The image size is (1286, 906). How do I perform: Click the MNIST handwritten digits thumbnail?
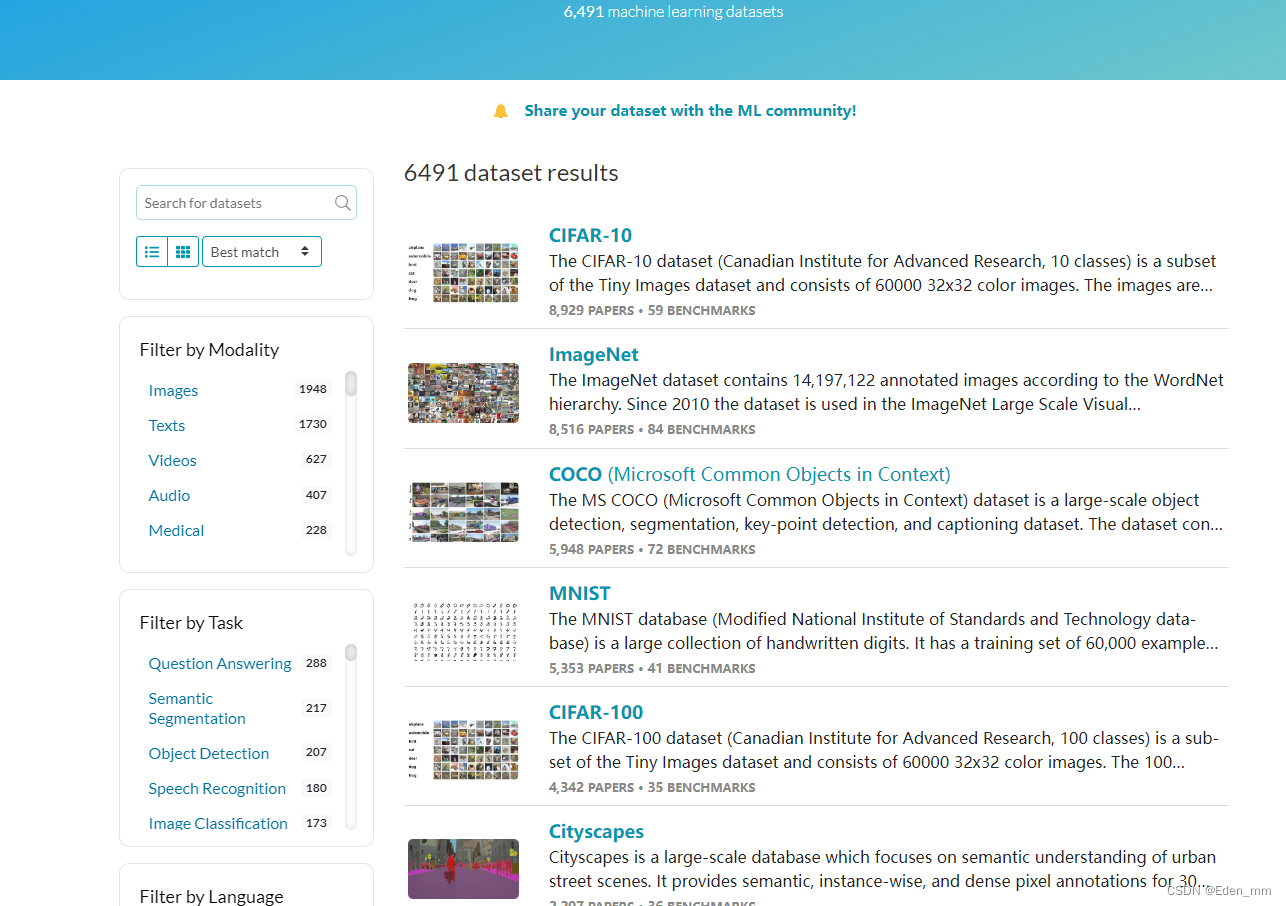(x=463, y=631)
